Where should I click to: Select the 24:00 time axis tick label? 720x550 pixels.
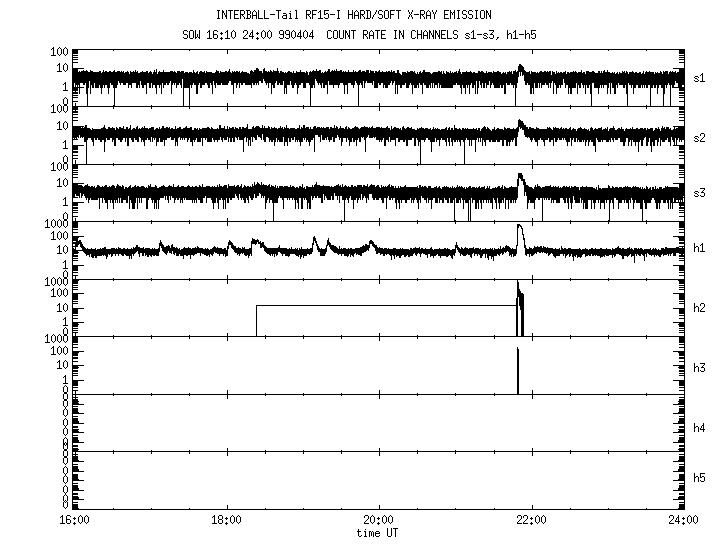pyautogui.click(x=683, y=520)
